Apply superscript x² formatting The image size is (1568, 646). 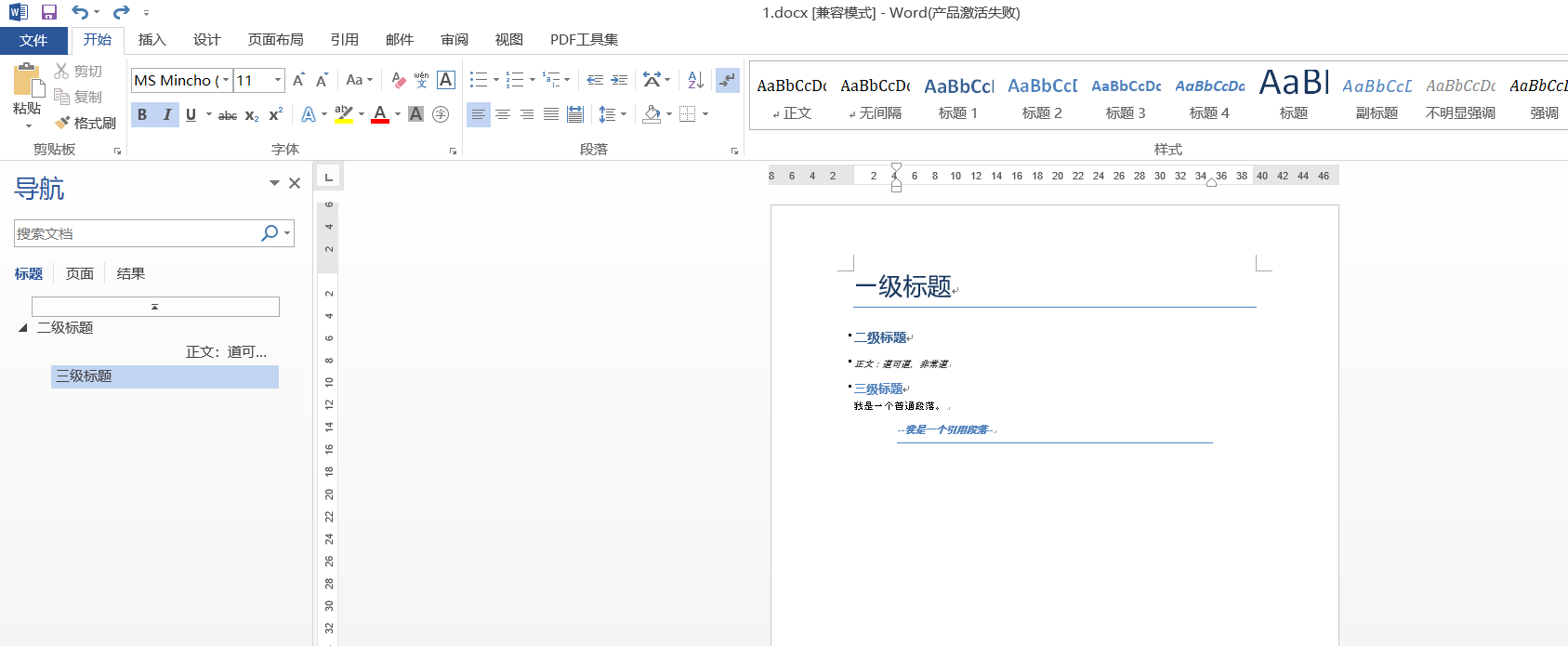tap(275, 114)
